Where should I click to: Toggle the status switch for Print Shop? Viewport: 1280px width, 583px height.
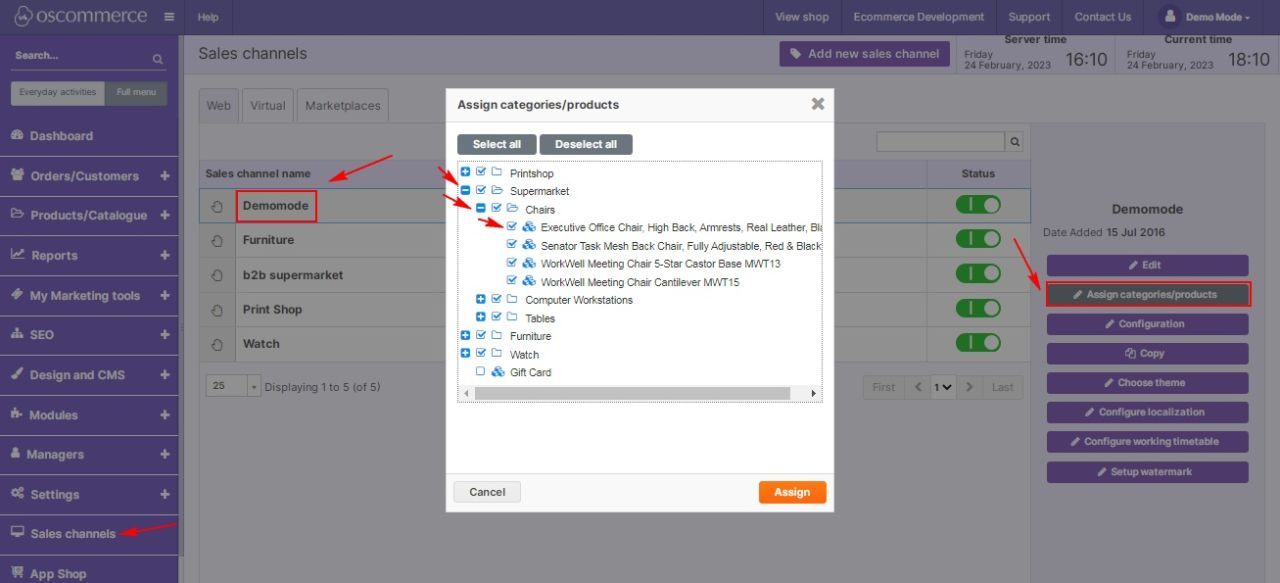(978, 309)
